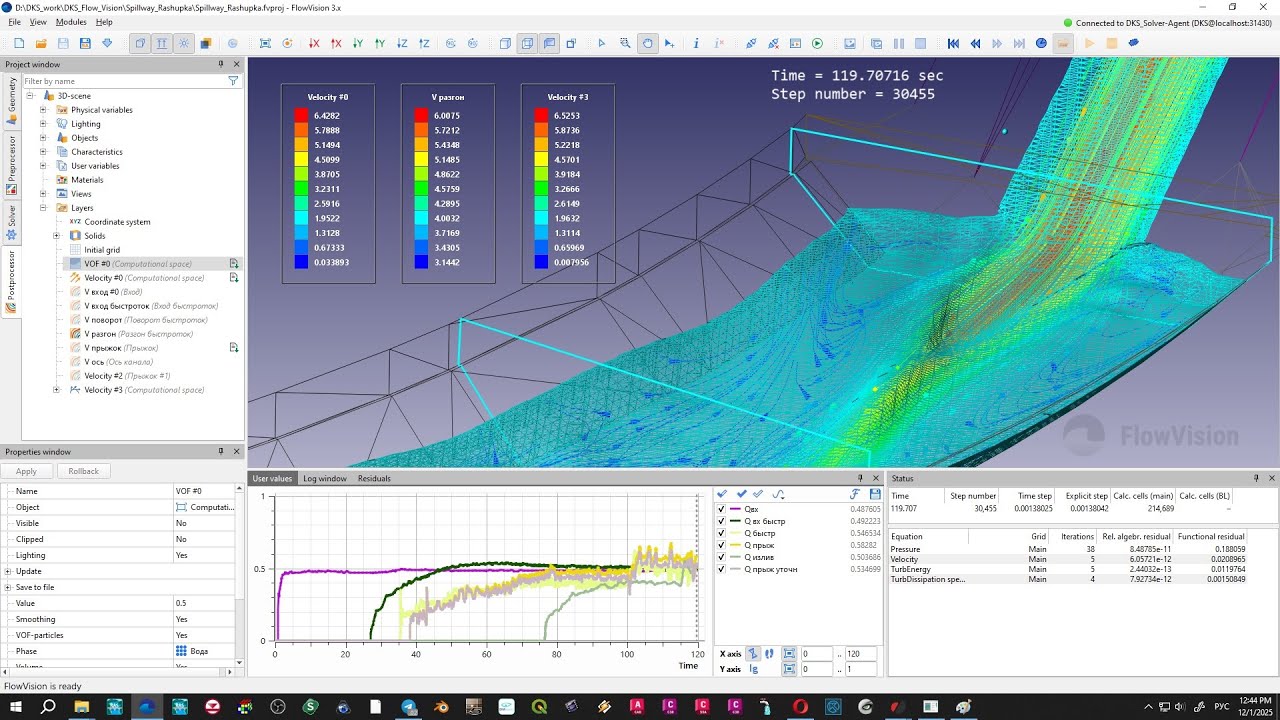1280x720 pixels.
Task: Save the user values chart via disk icon
Action: [x=875, y=494]
